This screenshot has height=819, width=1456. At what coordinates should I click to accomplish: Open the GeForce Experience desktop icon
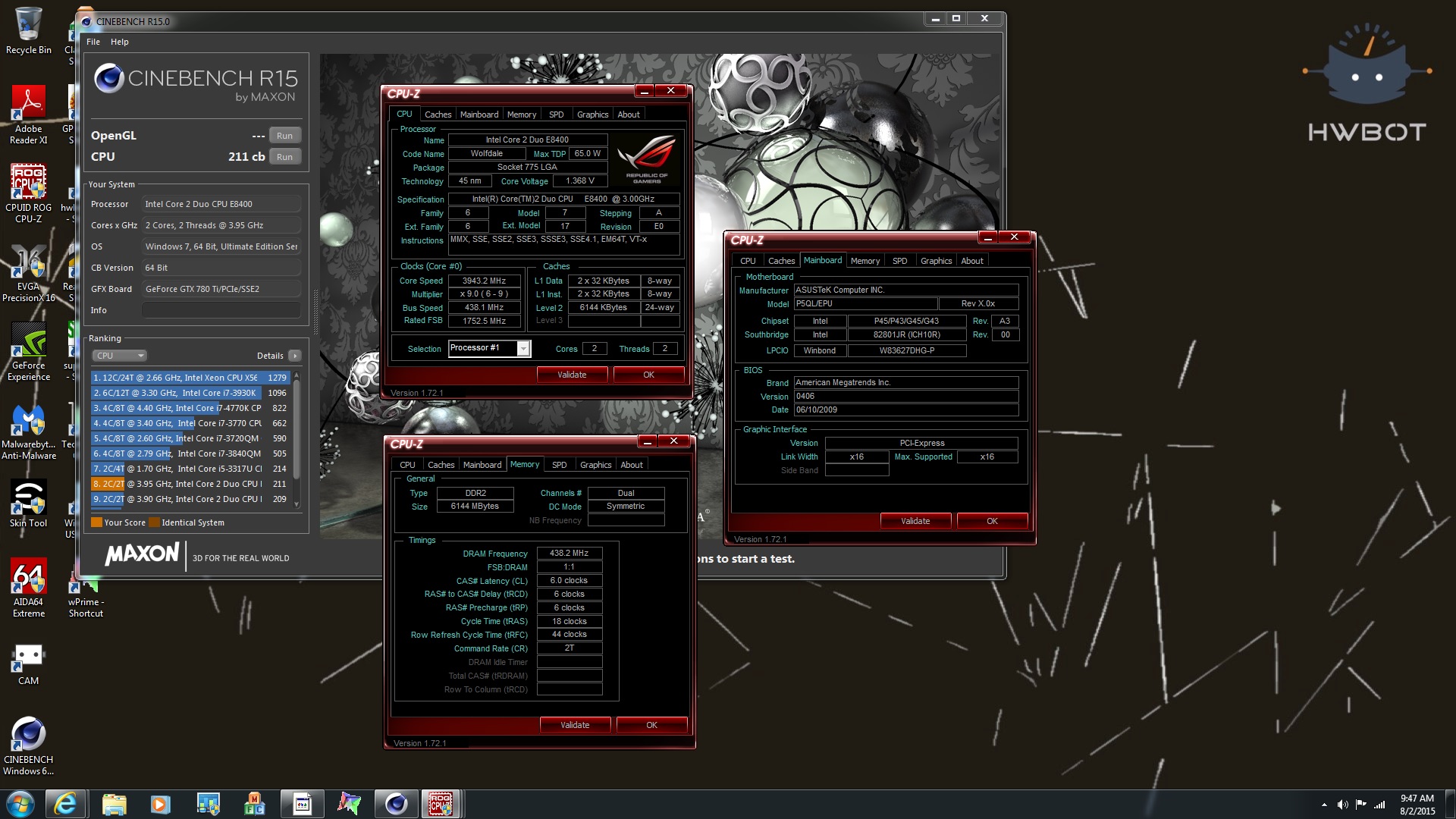(x=28, y=352)
